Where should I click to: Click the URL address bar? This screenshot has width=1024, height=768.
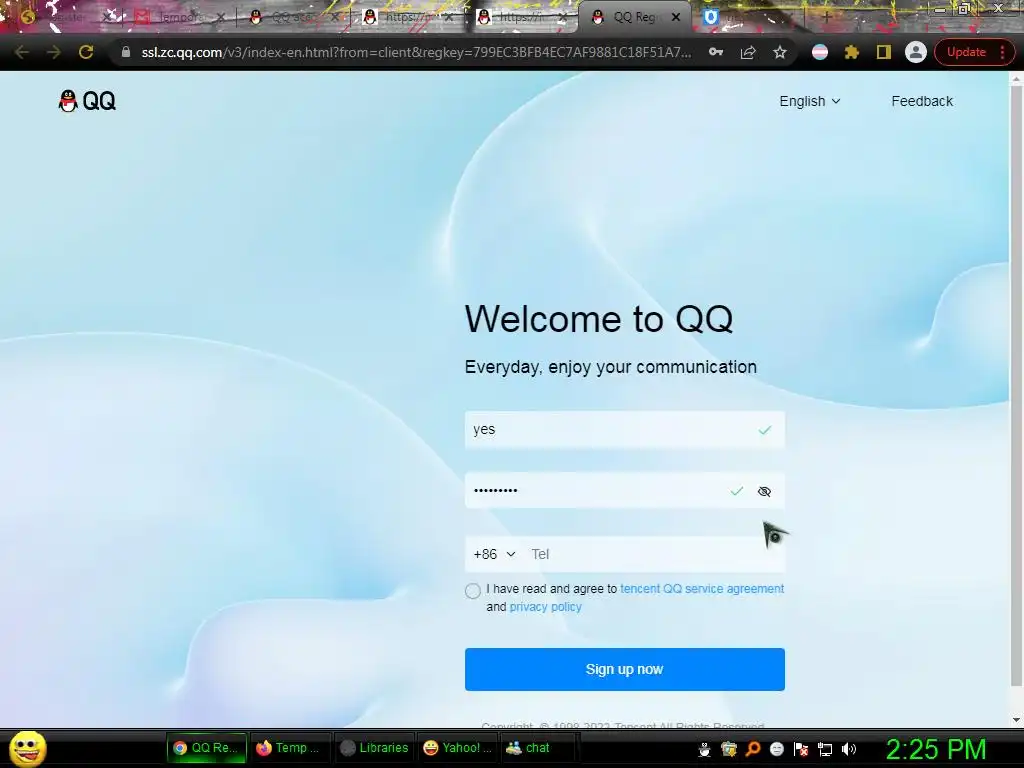pos(416,52)
